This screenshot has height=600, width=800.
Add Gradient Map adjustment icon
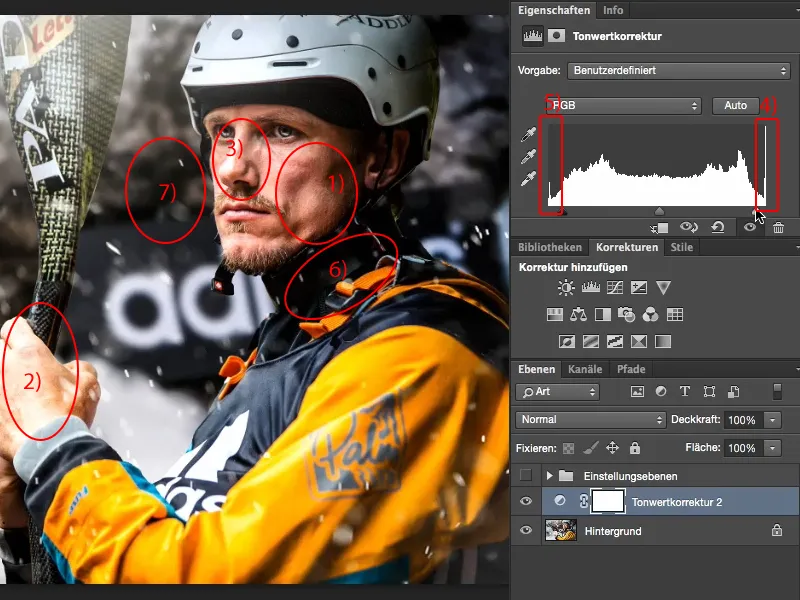coord(663,341)
